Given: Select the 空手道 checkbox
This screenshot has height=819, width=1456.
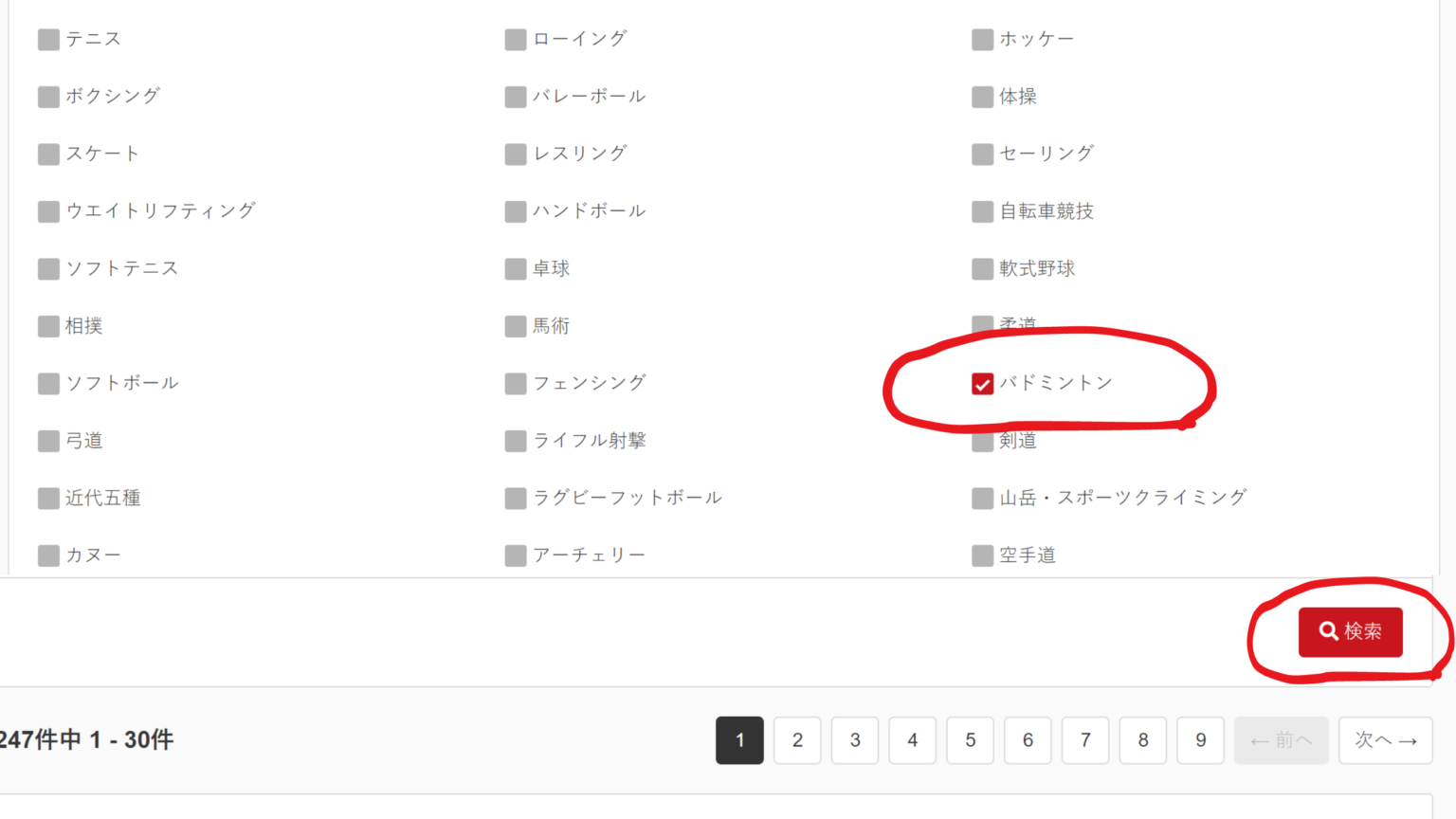Looking at the screenshot, I should [982, 555].
